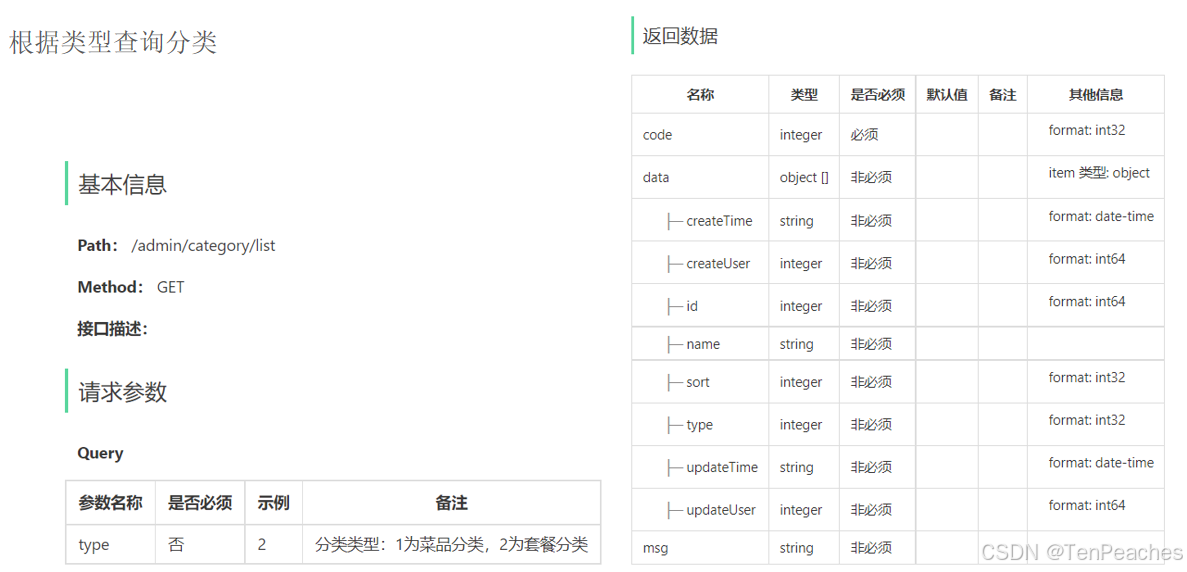Screen dimensions: 1187x572
Task: Select item 类型: object info cell
Action: click(x=1098, y=173)
